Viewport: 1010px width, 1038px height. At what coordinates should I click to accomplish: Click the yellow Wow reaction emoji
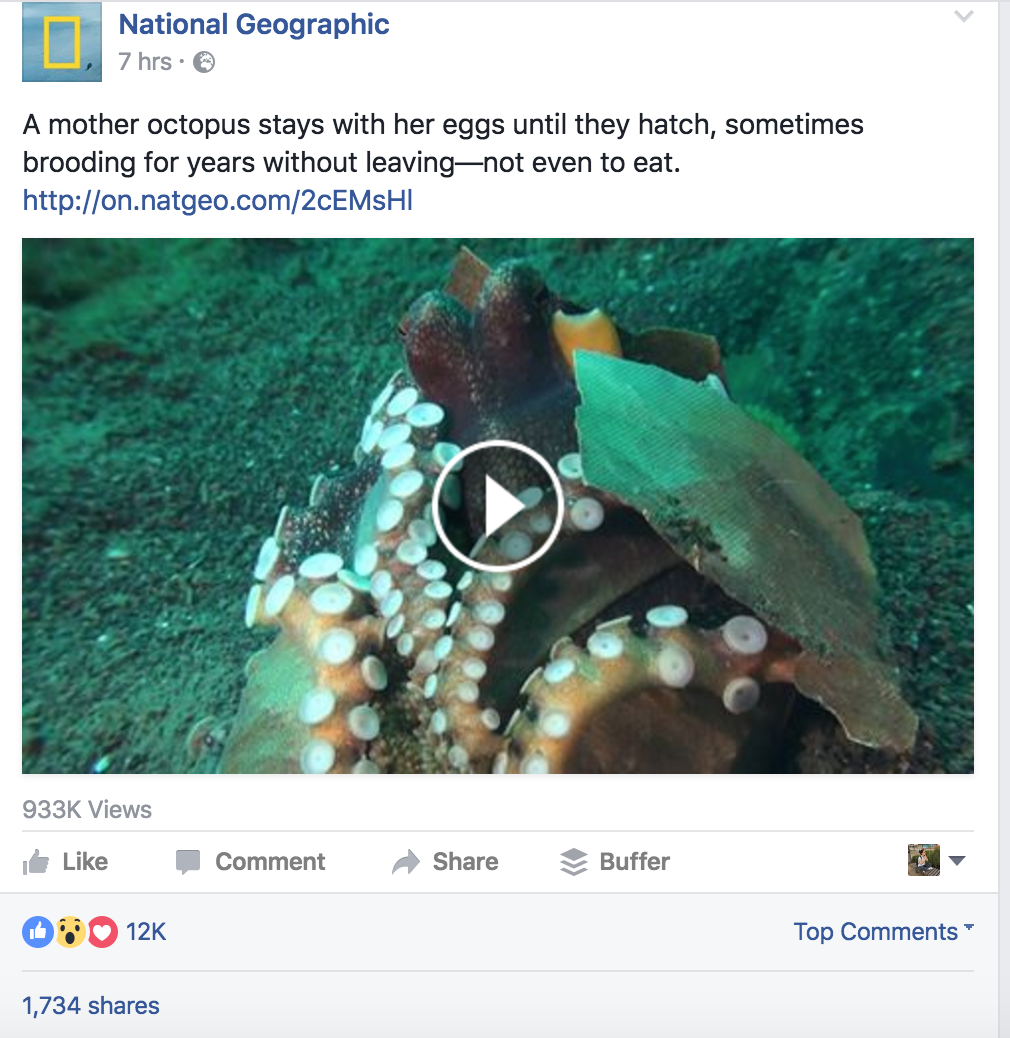click(x=70, y=932)
